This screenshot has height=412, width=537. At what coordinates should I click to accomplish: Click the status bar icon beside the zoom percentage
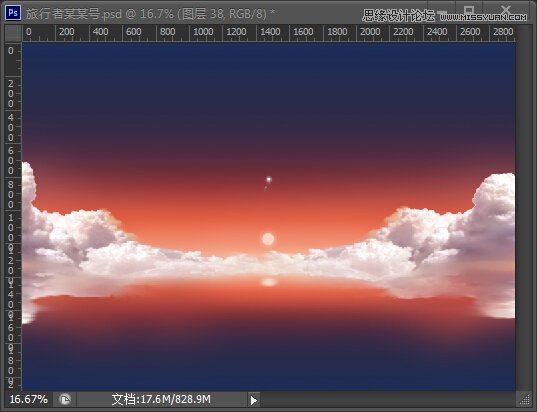click(65, 399)
